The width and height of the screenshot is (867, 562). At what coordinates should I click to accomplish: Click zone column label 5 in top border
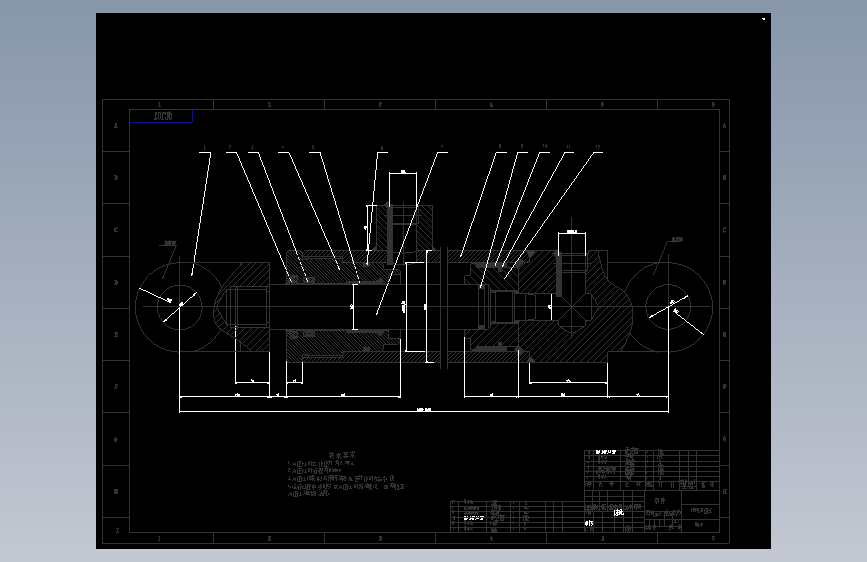pos(602,105)
